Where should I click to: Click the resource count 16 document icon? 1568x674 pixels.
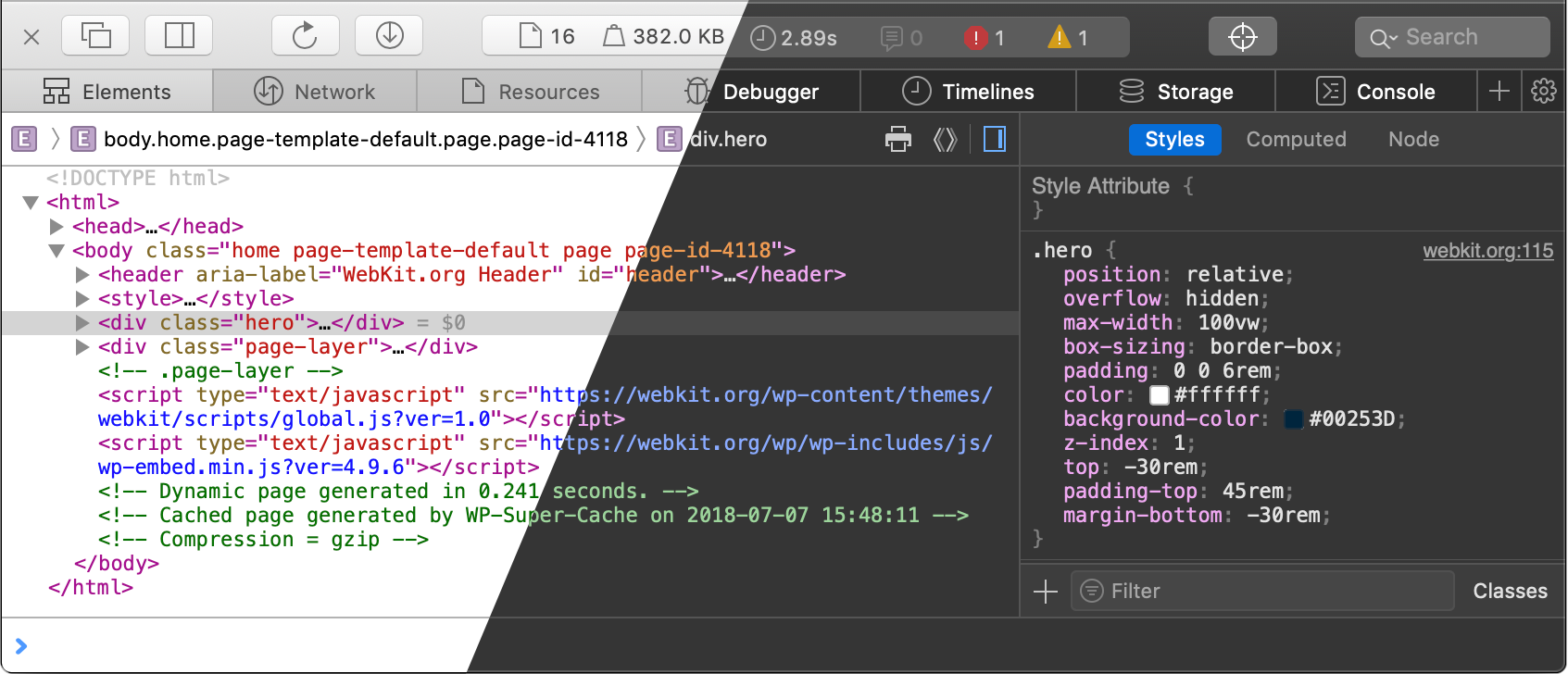pos(547,36)
